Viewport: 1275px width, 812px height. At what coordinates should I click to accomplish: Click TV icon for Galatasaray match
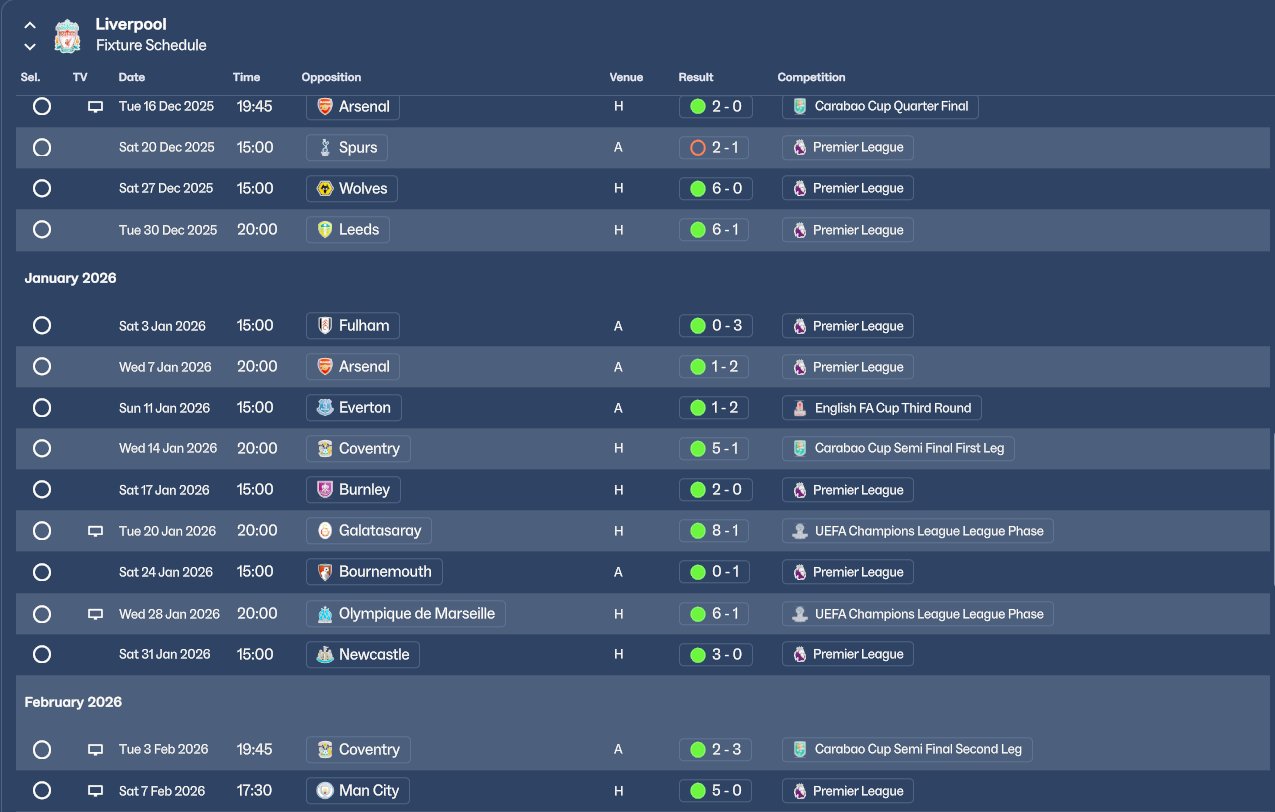(96, 531)
